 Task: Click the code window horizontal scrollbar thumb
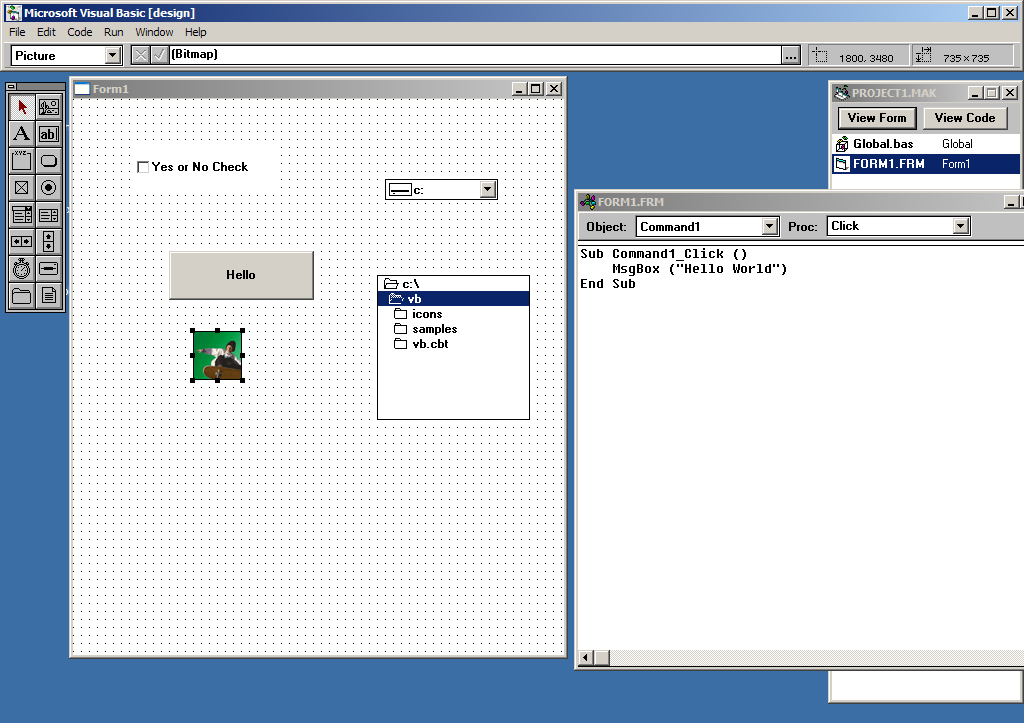coord(601,658)
